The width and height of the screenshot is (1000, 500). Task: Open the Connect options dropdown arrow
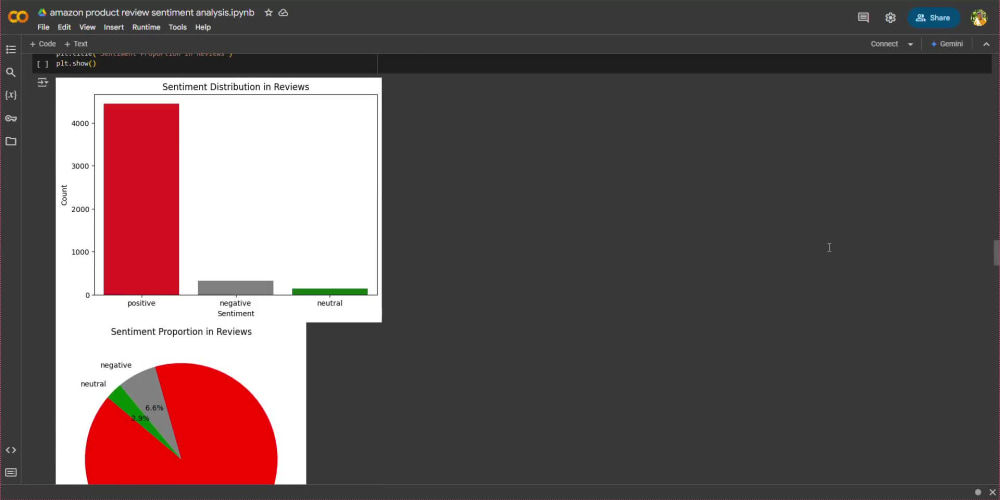[x=910, y=44]
